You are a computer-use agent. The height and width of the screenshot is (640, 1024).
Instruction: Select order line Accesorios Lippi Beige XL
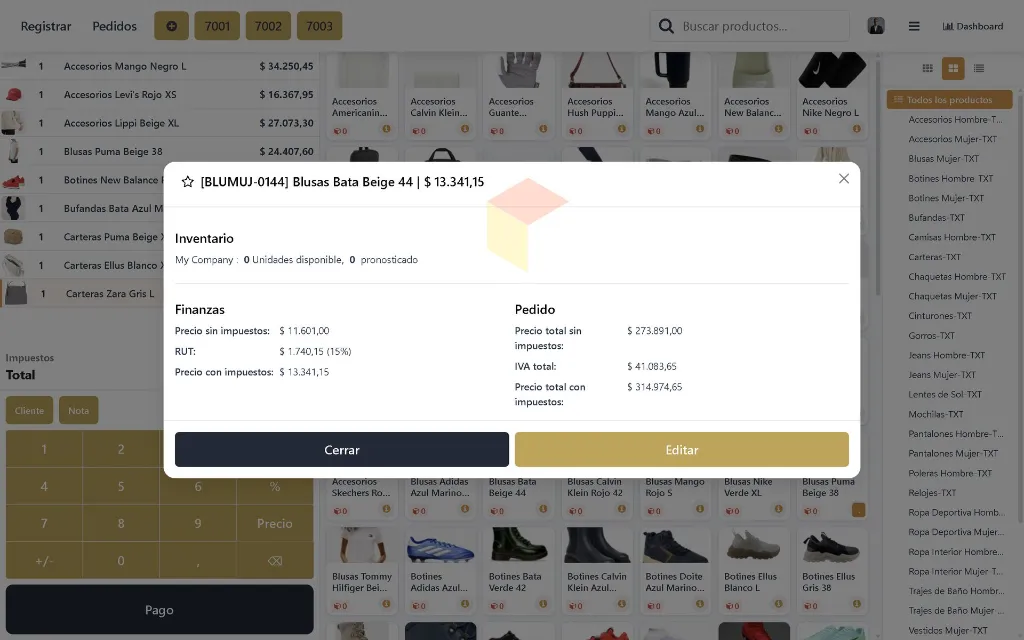point(159,123)
